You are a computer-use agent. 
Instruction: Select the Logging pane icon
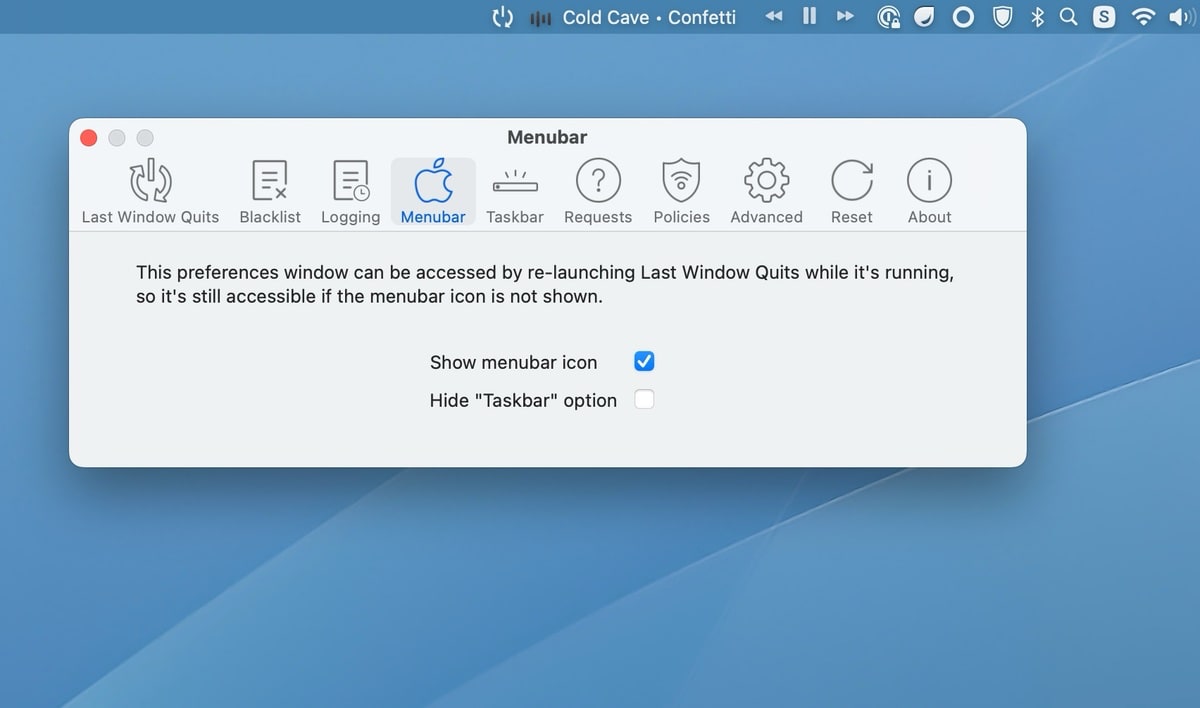click(x=350, y=189)
